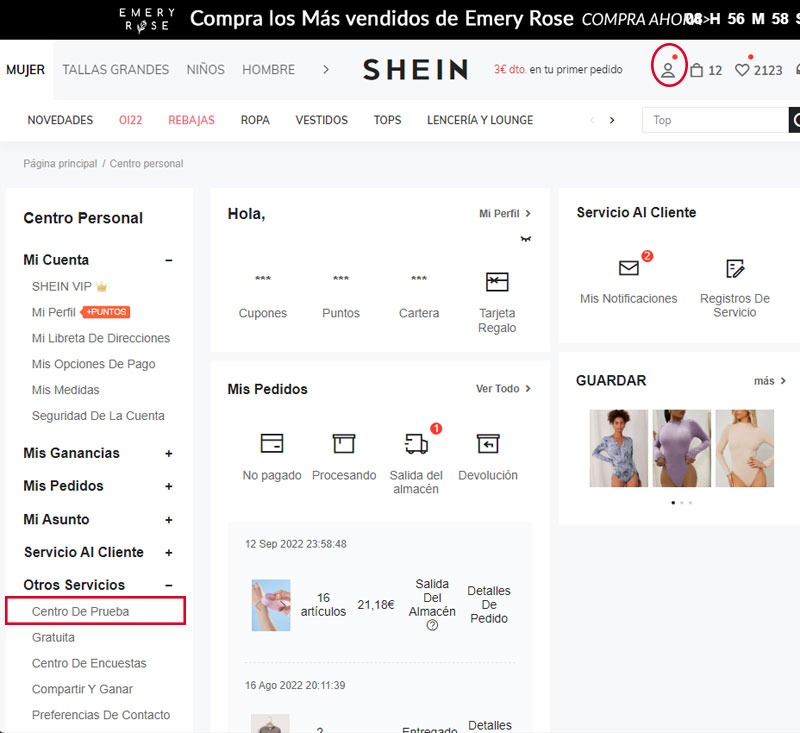Open Mis Opciones De Pago
800x733 pixels.
[x=93, y=364]
